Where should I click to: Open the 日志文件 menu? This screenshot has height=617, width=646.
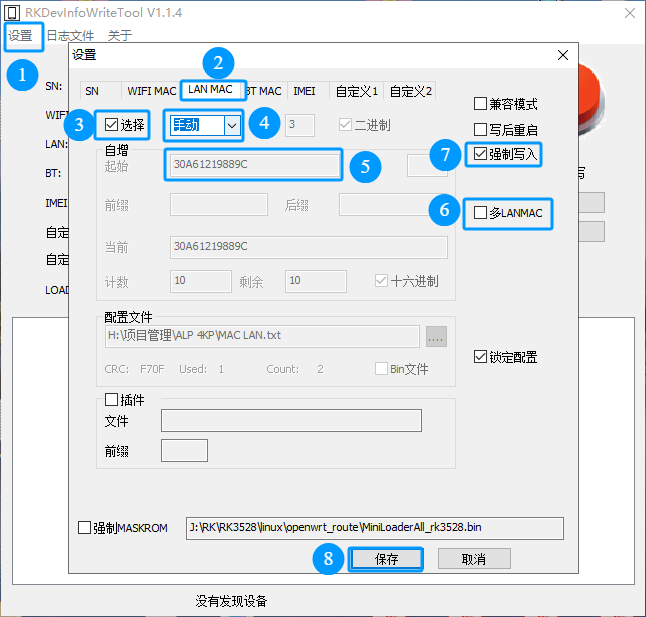click(x=70, y=36)
